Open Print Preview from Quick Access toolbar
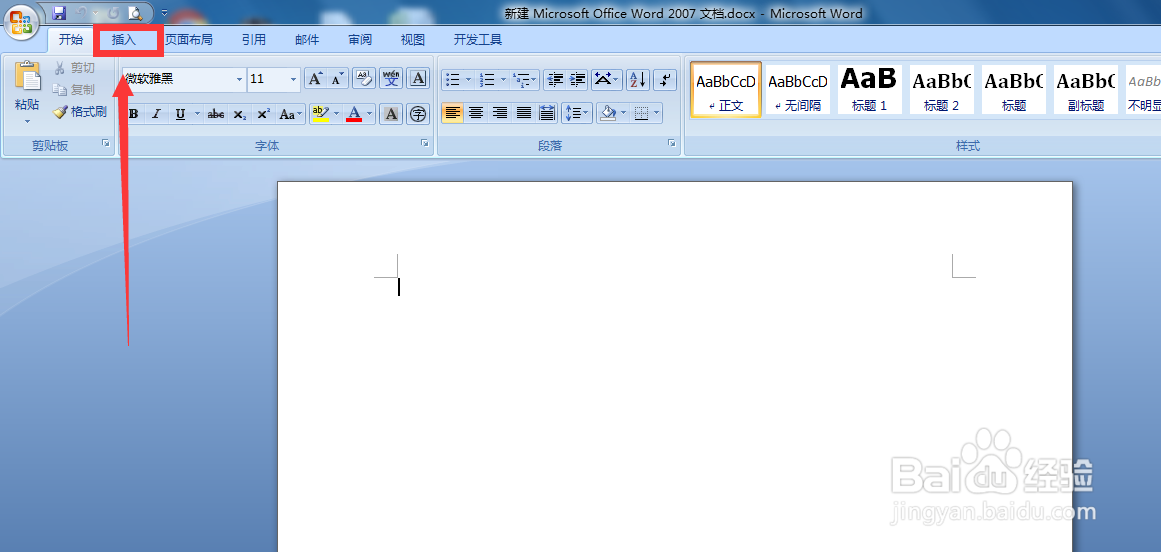Image resolution: width=1161 pixels, height=552 pixels. tap(135, 13)
